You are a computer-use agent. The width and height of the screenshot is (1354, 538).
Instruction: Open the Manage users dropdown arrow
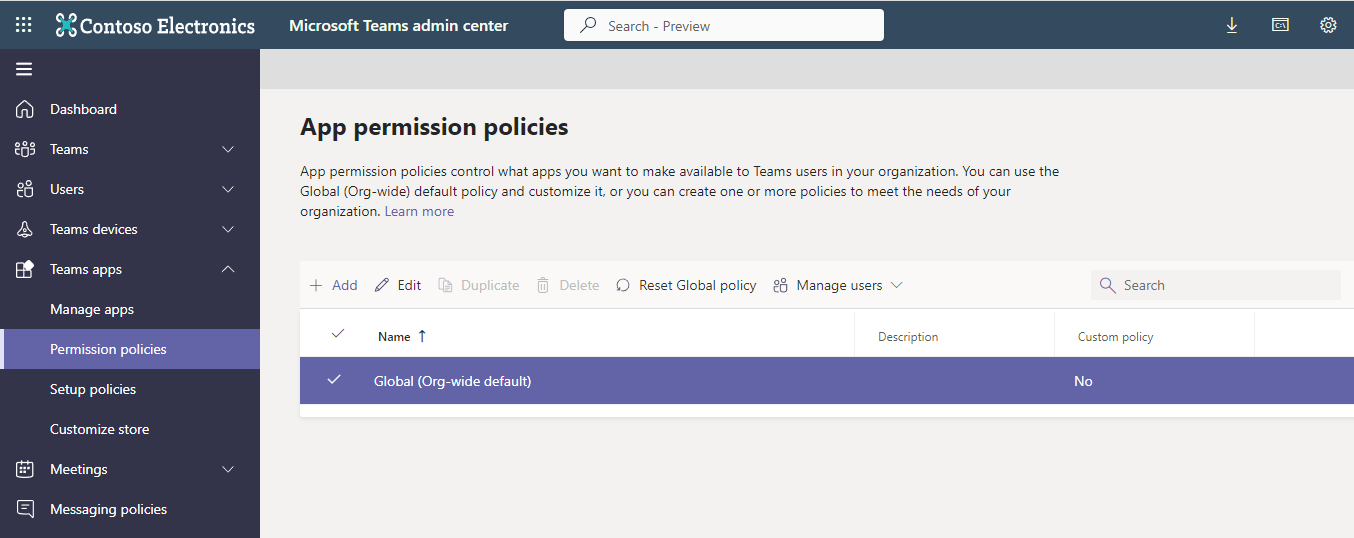[x=897, y=285]
